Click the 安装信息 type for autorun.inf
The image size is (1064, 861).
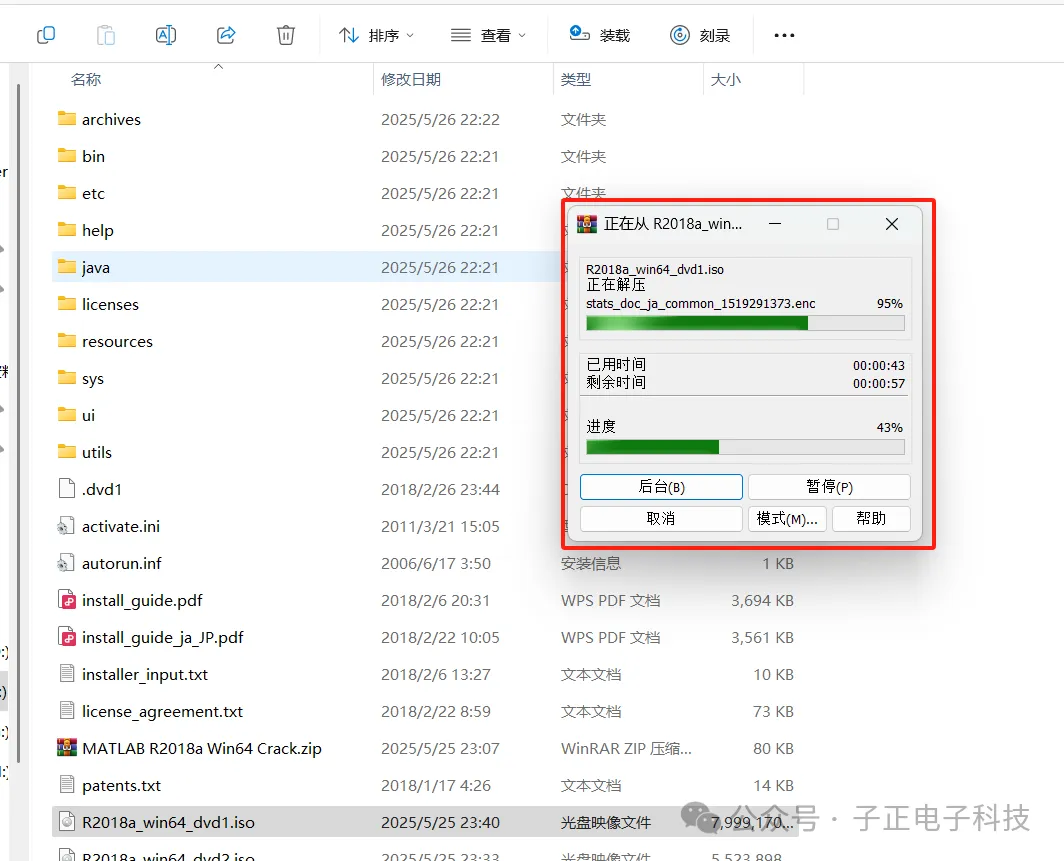click(x=590, y=563)
